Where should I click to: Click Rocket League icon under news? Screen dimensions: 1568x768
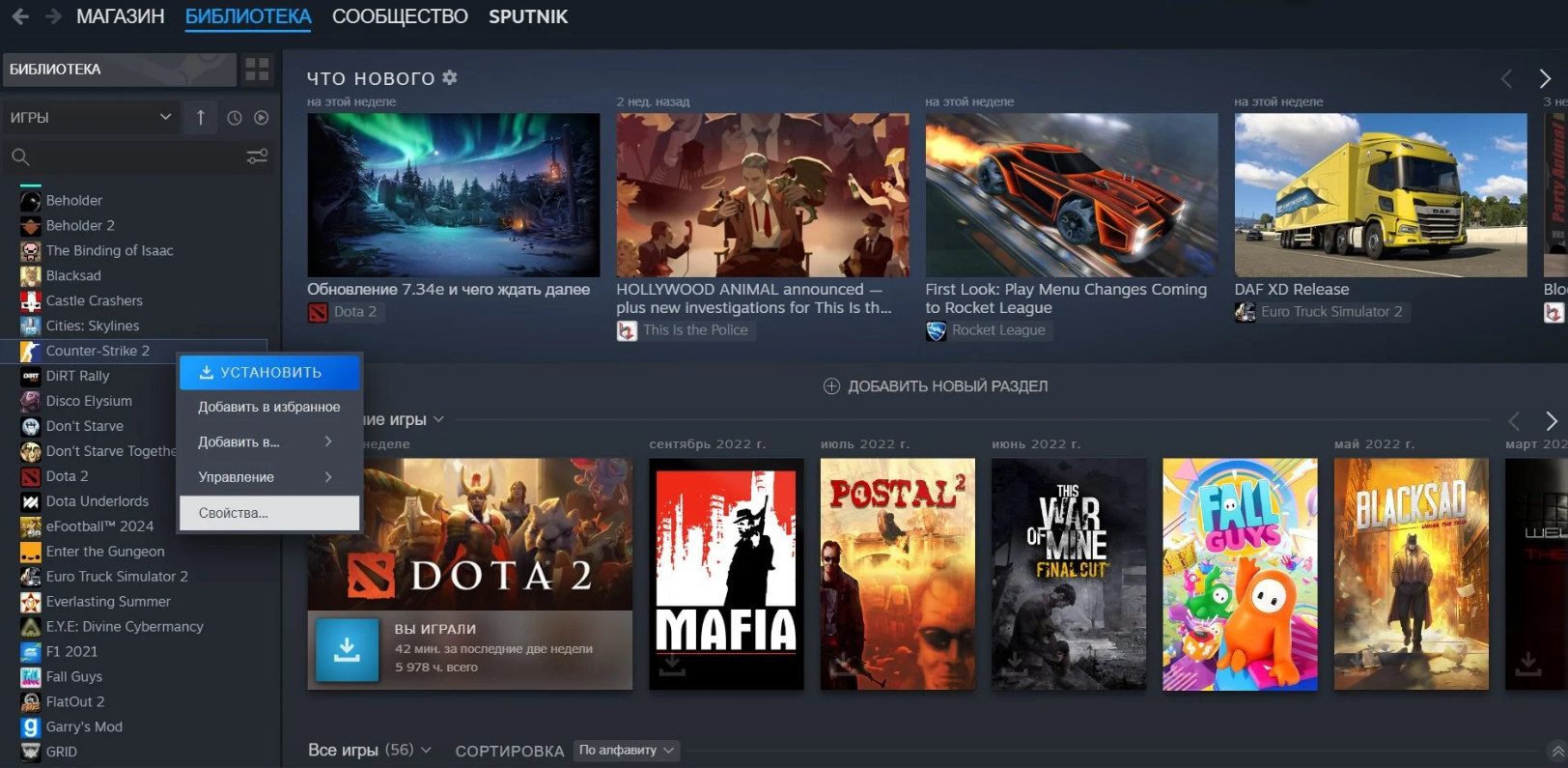[936, 330]
